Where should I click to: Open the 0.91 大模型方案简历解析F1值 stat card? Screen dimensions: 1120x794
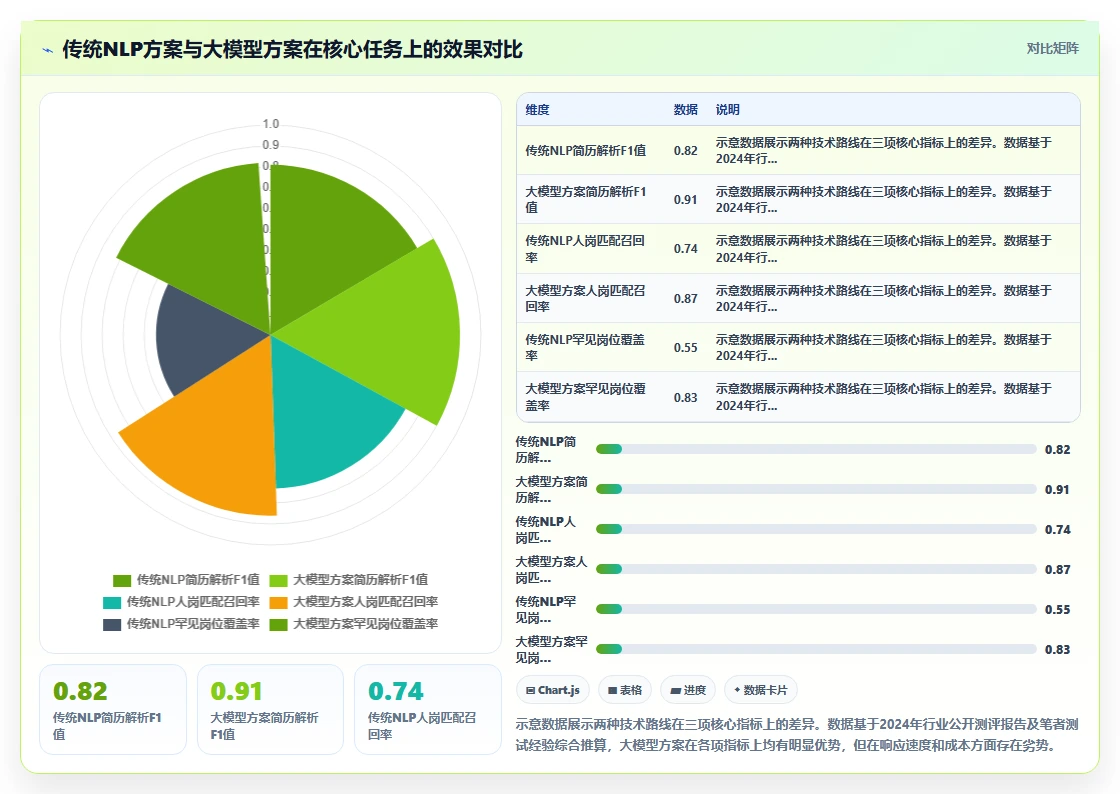tap(270, 710)
